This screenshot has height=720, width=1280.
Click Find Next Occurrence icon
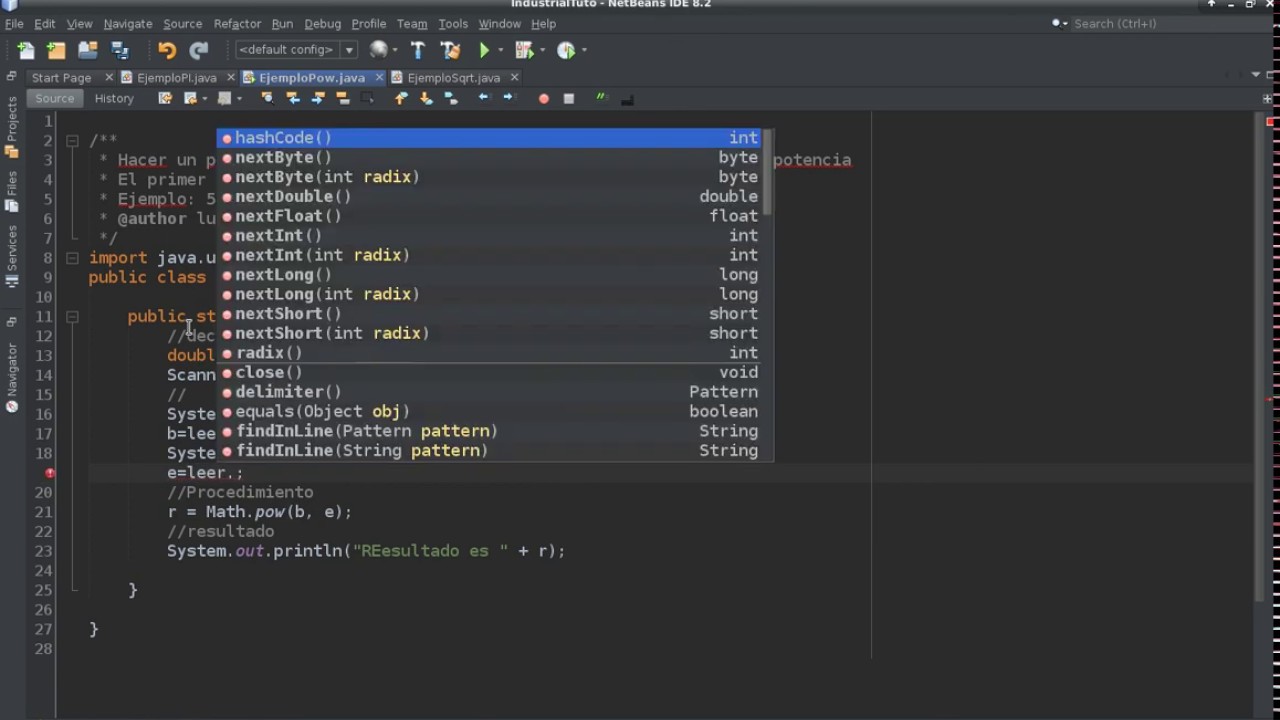click(x=318, y=98)
